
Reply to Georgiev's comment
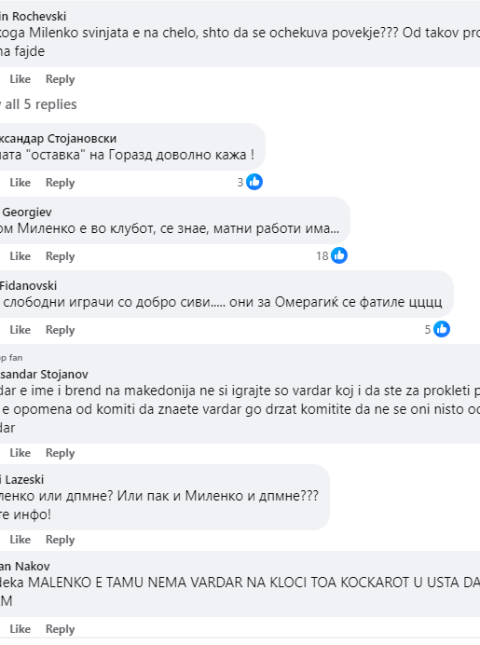60,256
